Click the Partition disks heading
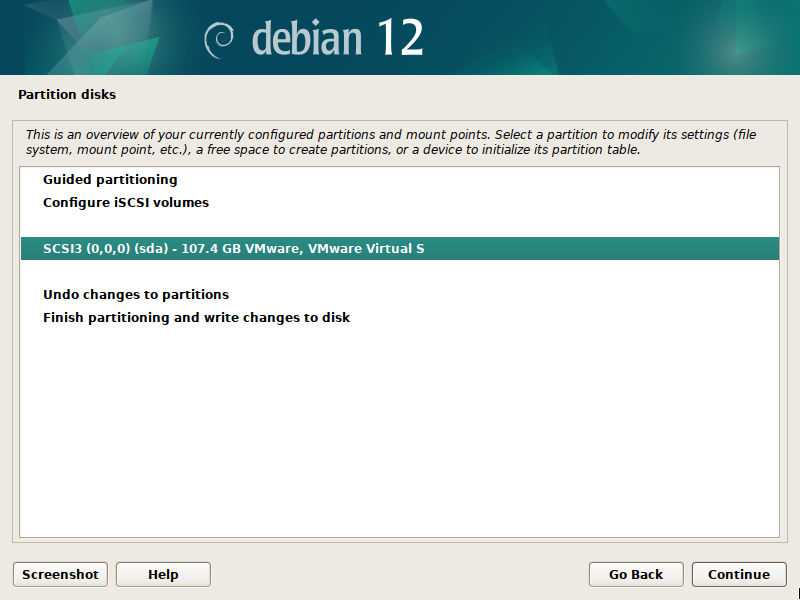The width and height of the screenshot is (800, 600). tap(67, 94)
